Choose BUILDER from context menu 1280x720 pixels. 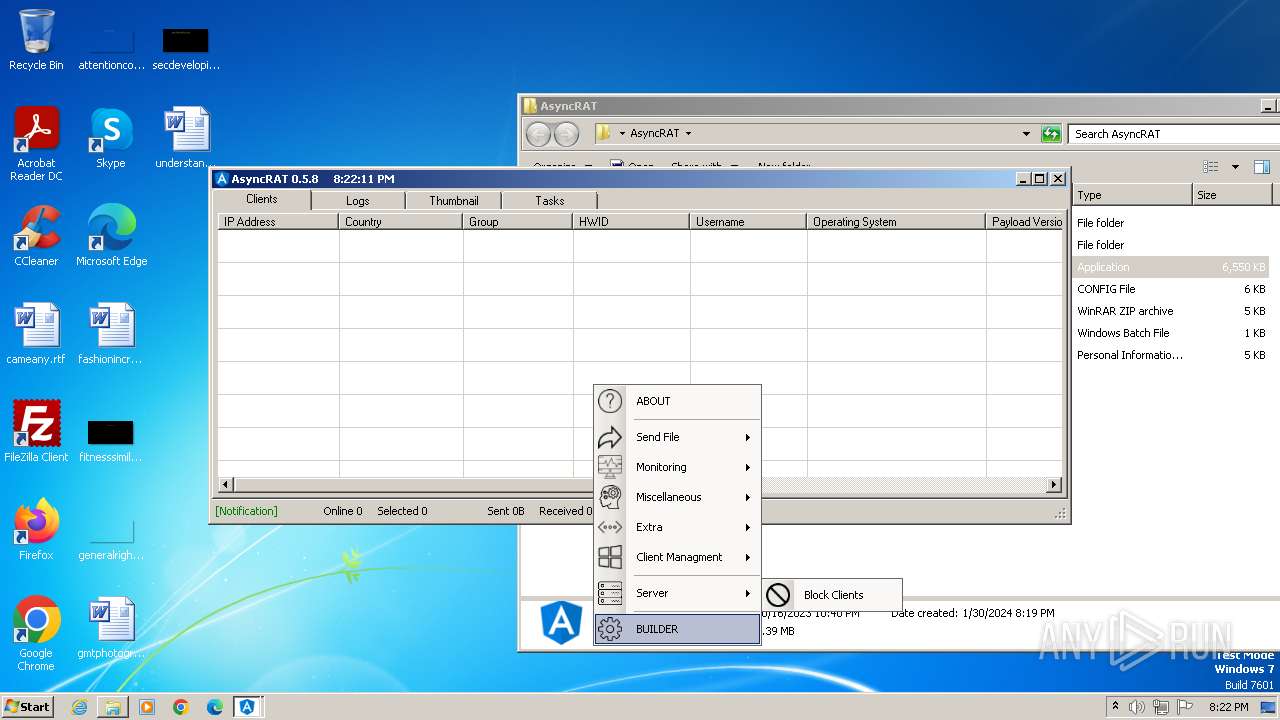[x=677, y=629]
